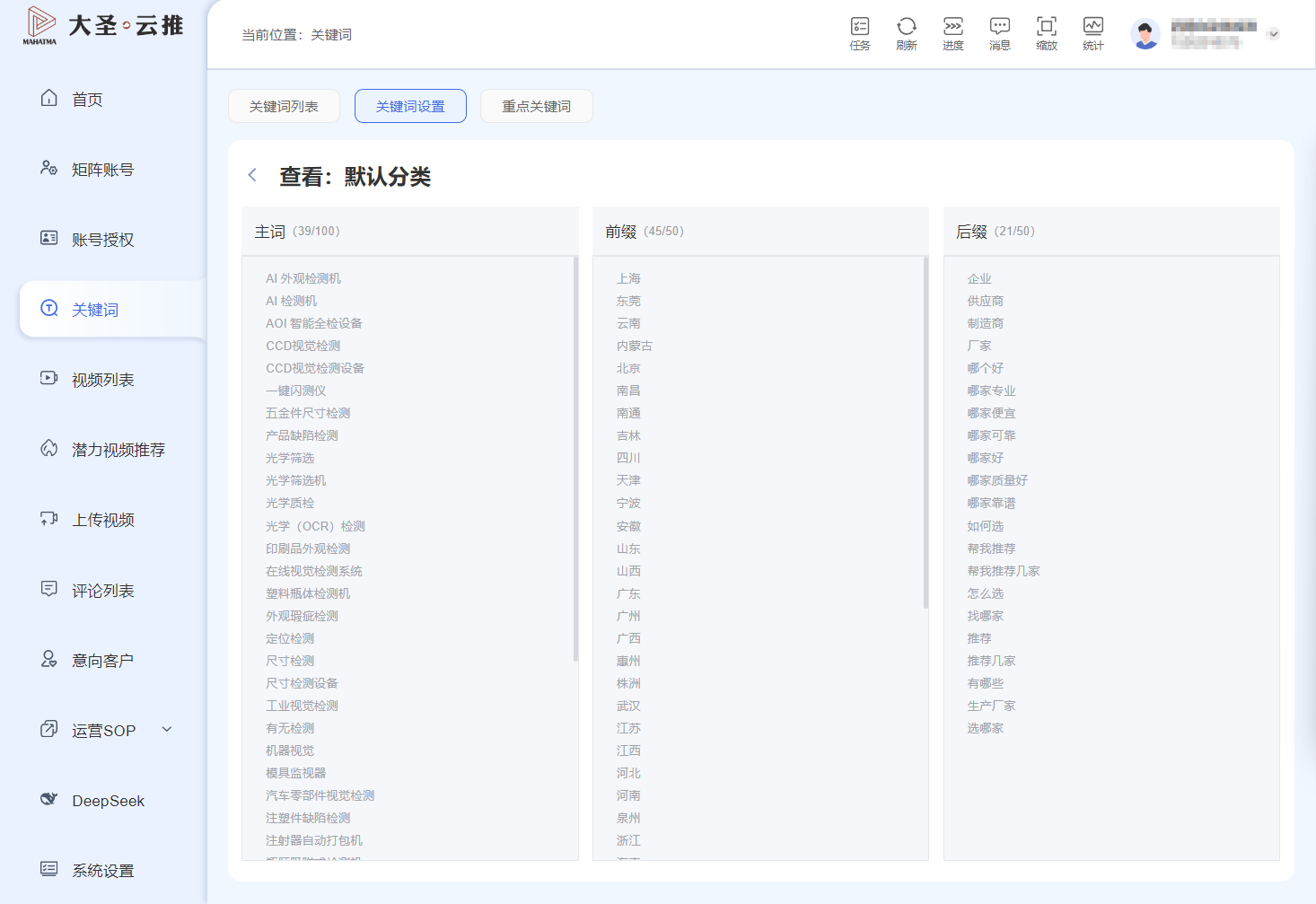Click keyword 在线视觉检测系统
The height and width of the screenshot is (904, 1316).
(314, 571)
